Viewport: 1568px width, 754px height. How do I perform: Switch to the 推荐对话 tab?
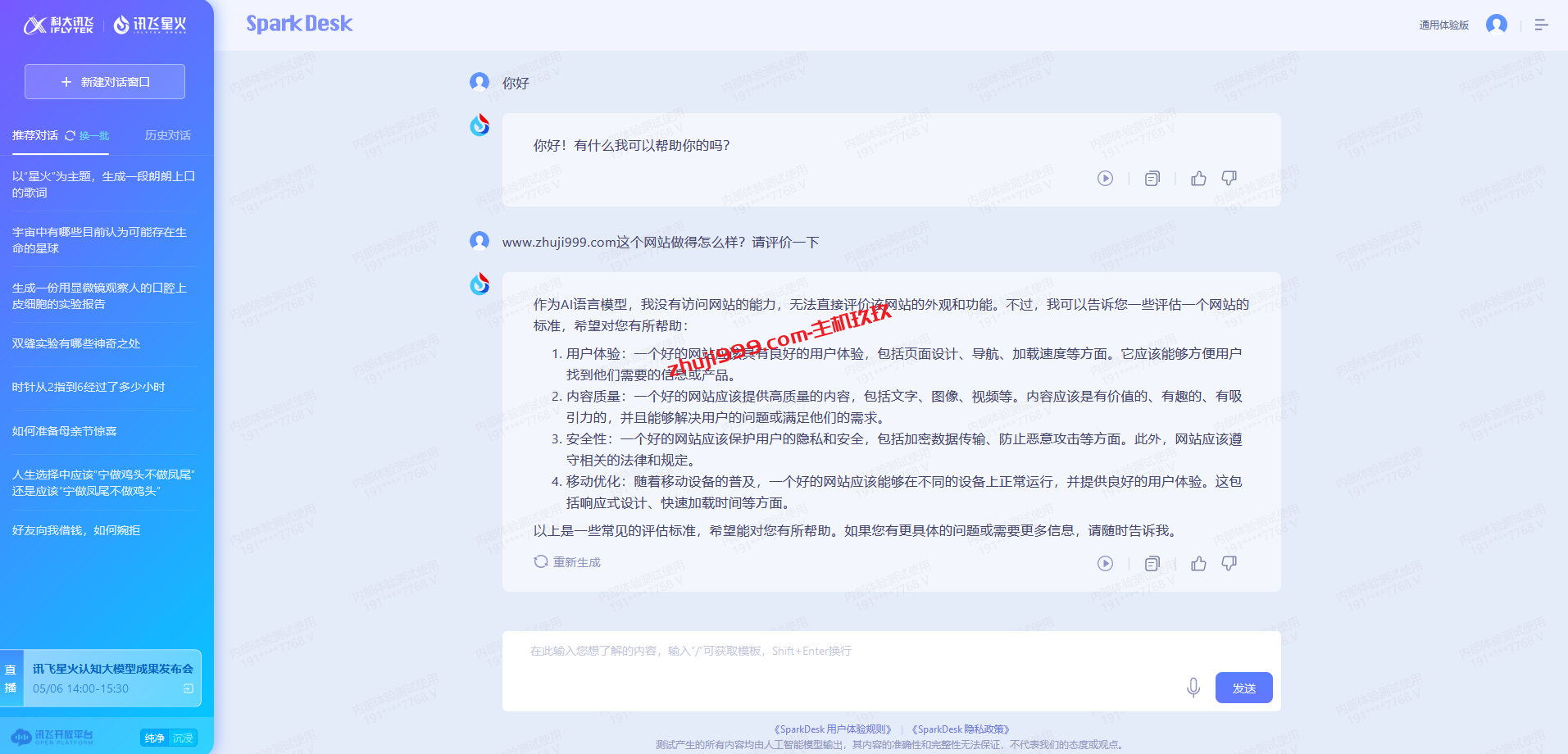(35, 135)
